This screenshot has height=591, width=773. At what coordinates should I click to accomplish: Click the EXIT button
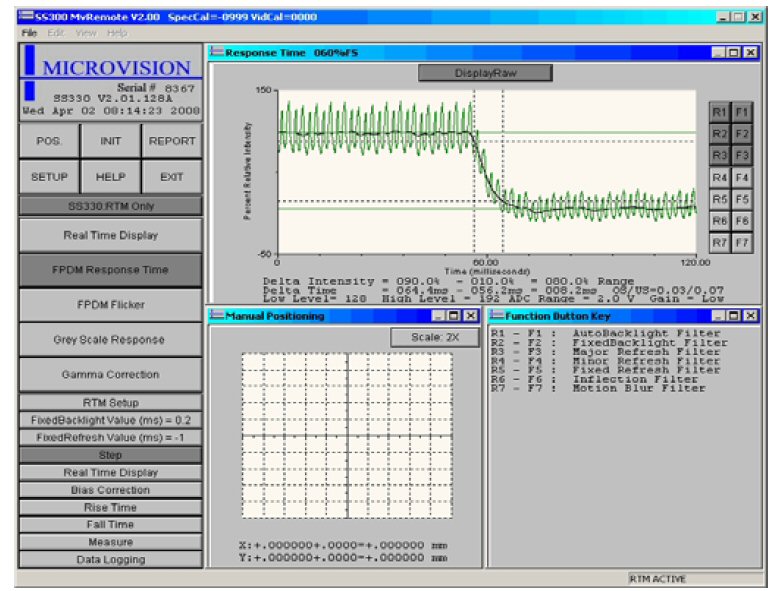[x=172, y=176]
